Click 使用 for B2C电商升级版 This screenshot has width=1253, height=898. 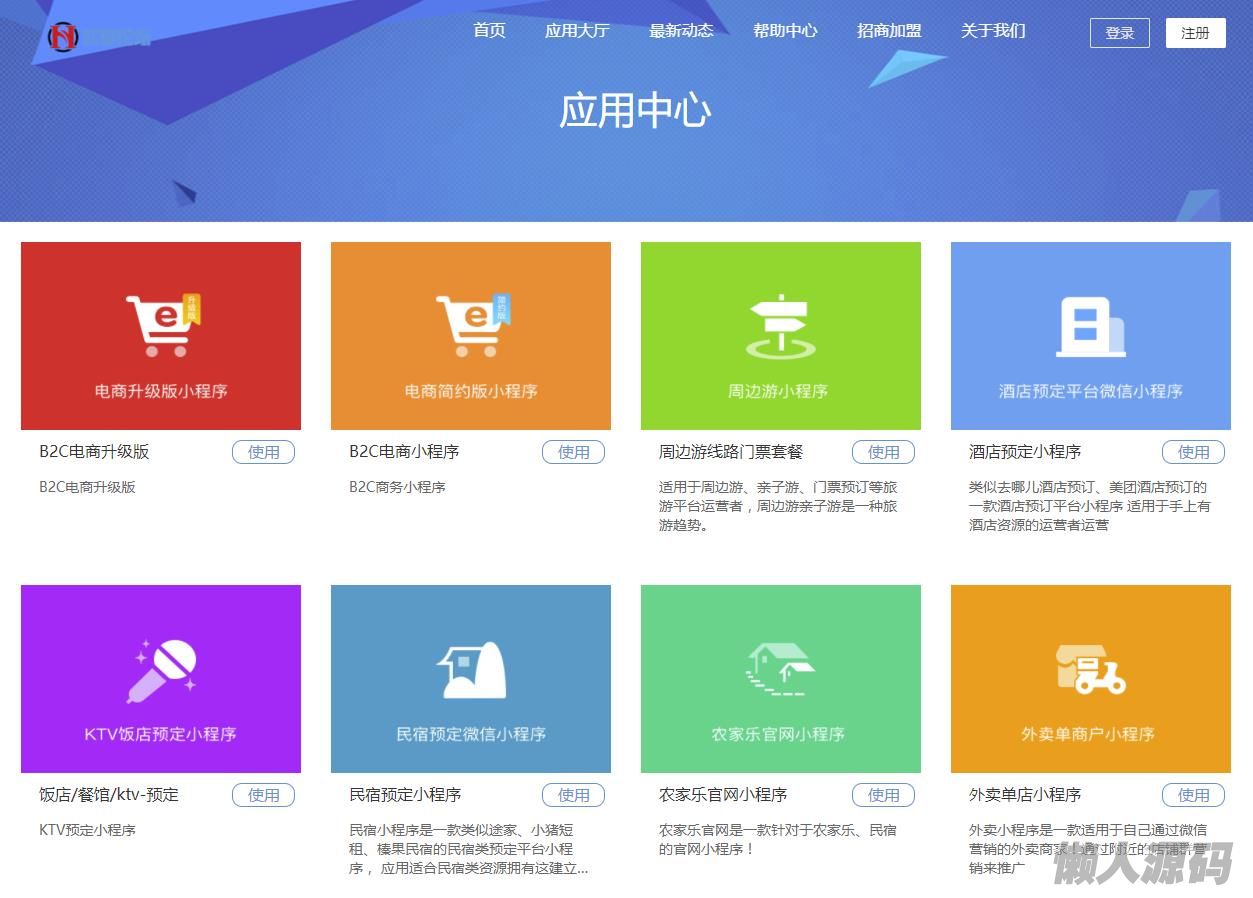click(264, 452)
